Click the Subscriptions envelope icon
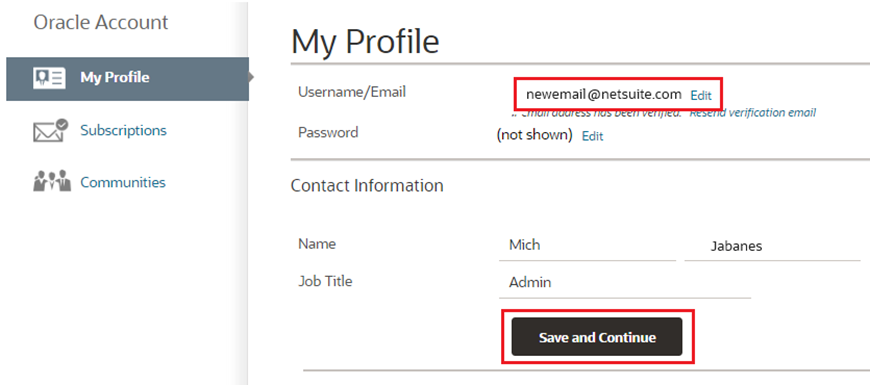Viewport: 870px width, 385px height. (x=50, y=130)
